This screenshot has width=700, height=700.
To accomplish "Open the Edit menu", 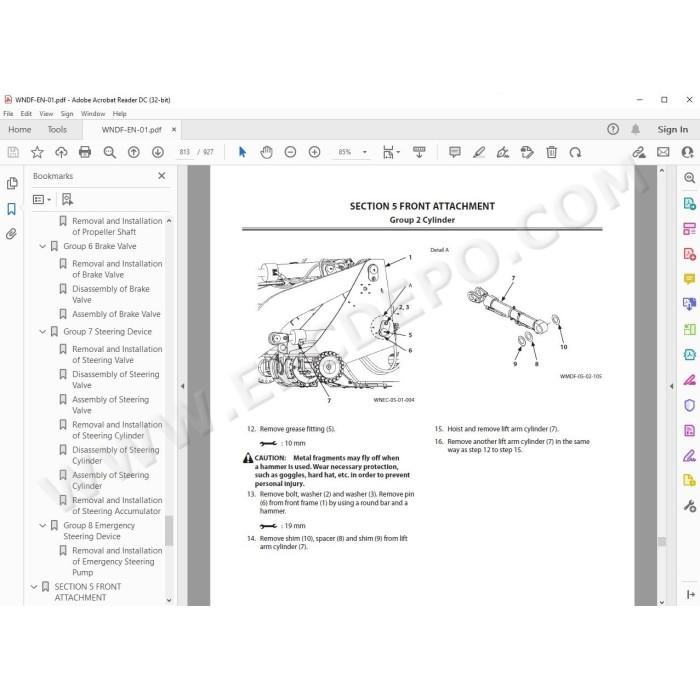I will point(26,114).
